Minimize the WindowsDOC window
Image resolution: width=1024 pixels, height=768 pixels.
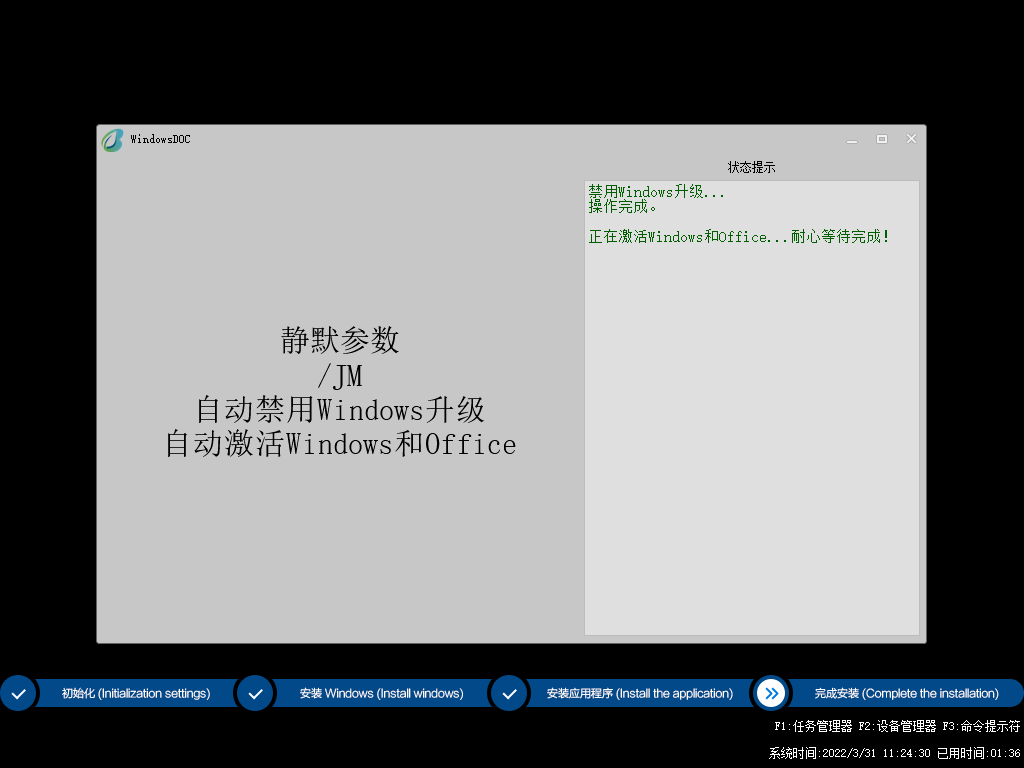[852, 140]
